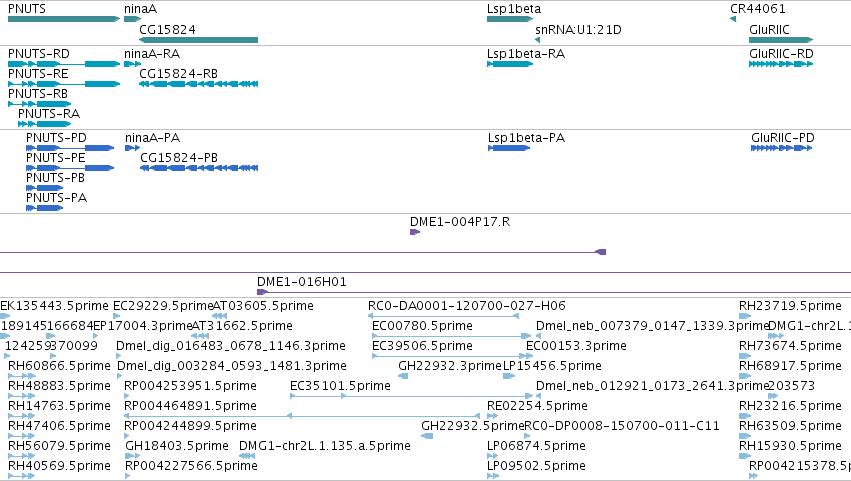Click the Lsp1beta-PA protein label
Image resolution: width=851 pixels, height=481 pixels.
[x=526, y=138]
